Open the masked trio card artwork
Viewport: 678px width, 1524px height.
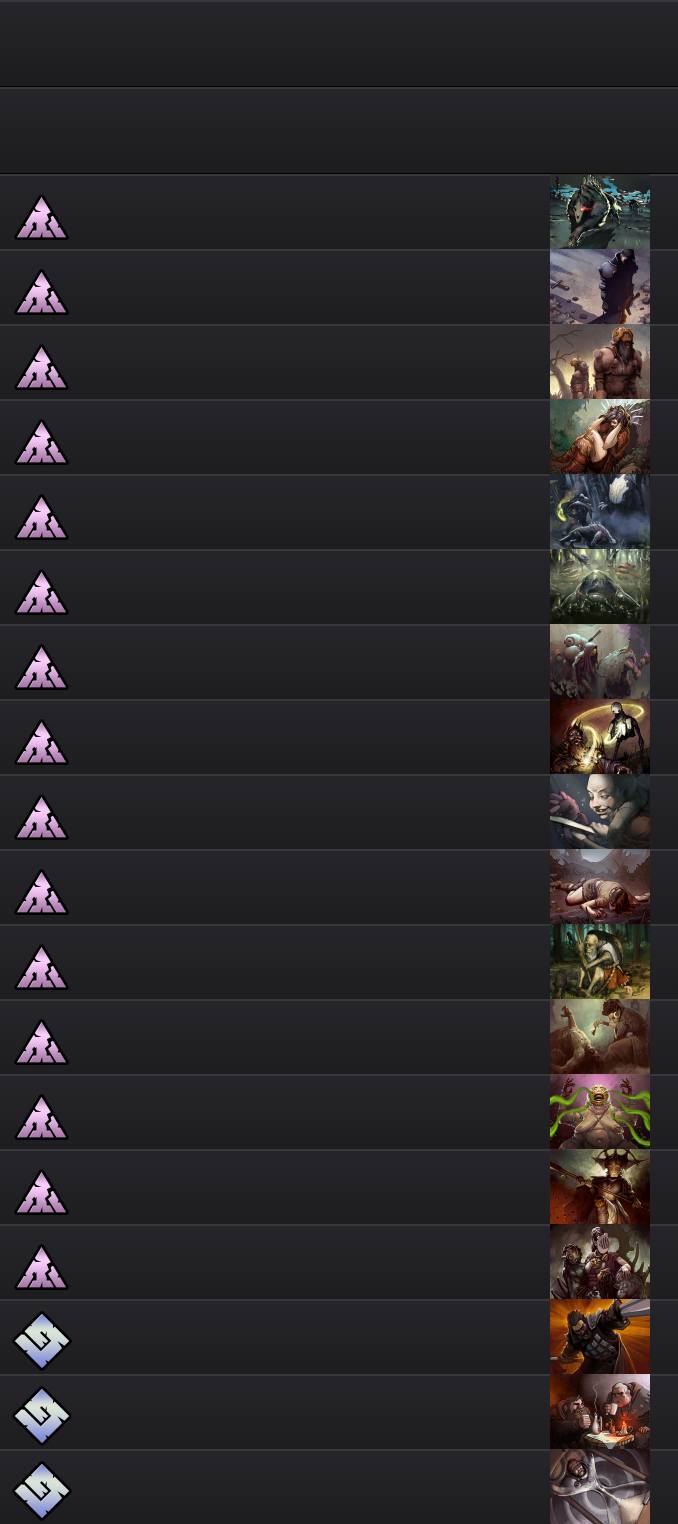pyautogui.click(x=600, y=1262)
